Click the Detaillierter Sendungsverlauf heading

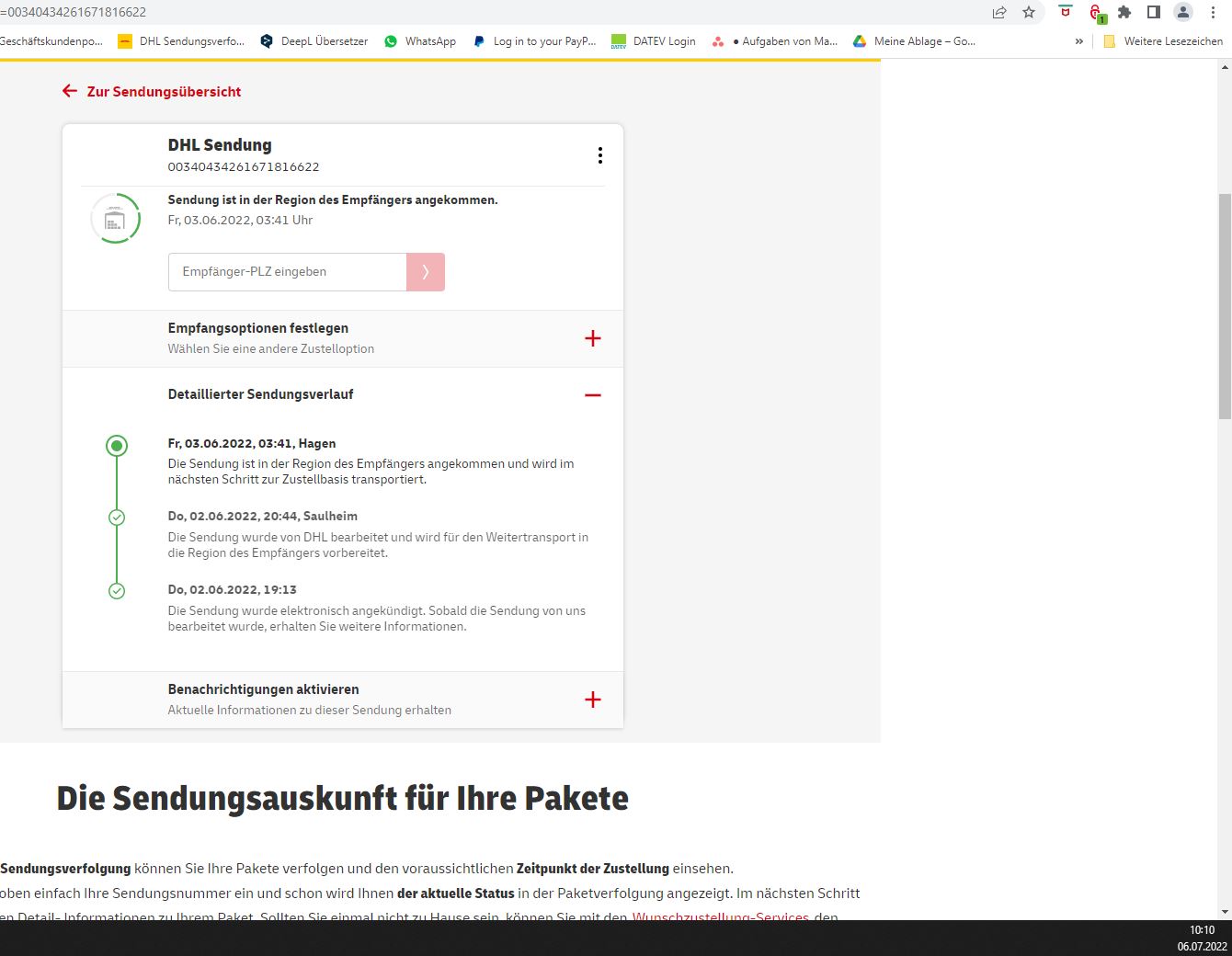260,394
